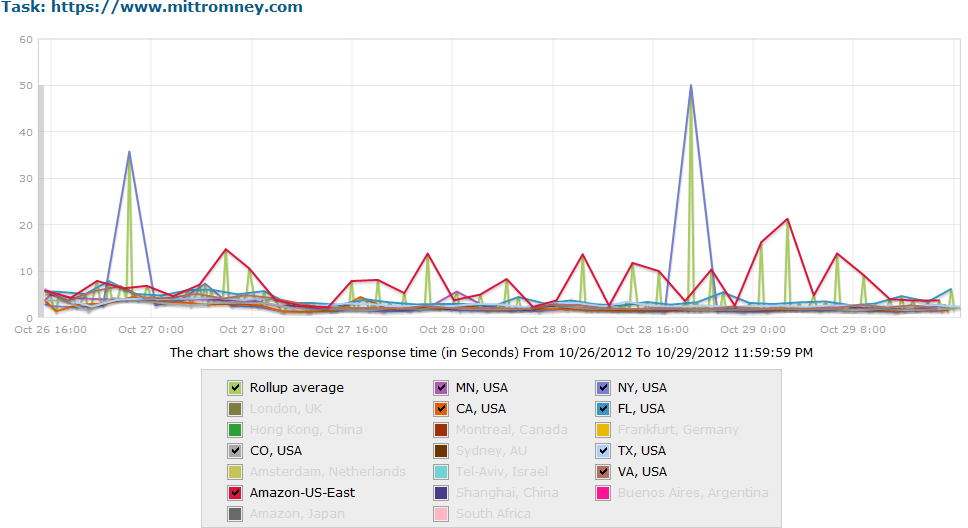Viewport: 968px width, 528px height.
Task: Click the Oct 27 8:00 axis label
Action: point(252,330)
